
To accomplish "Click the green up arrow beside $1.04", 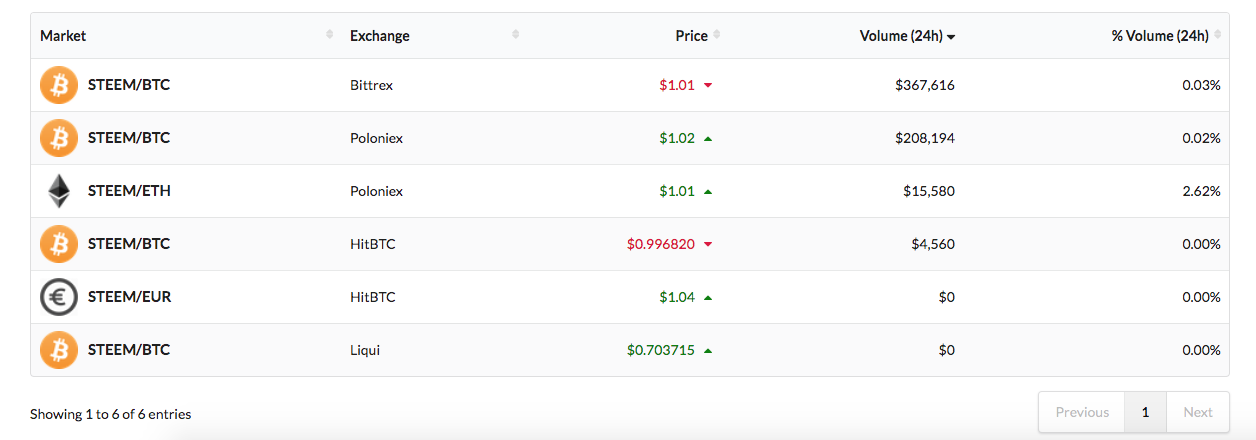I will (x=708, y=297).
